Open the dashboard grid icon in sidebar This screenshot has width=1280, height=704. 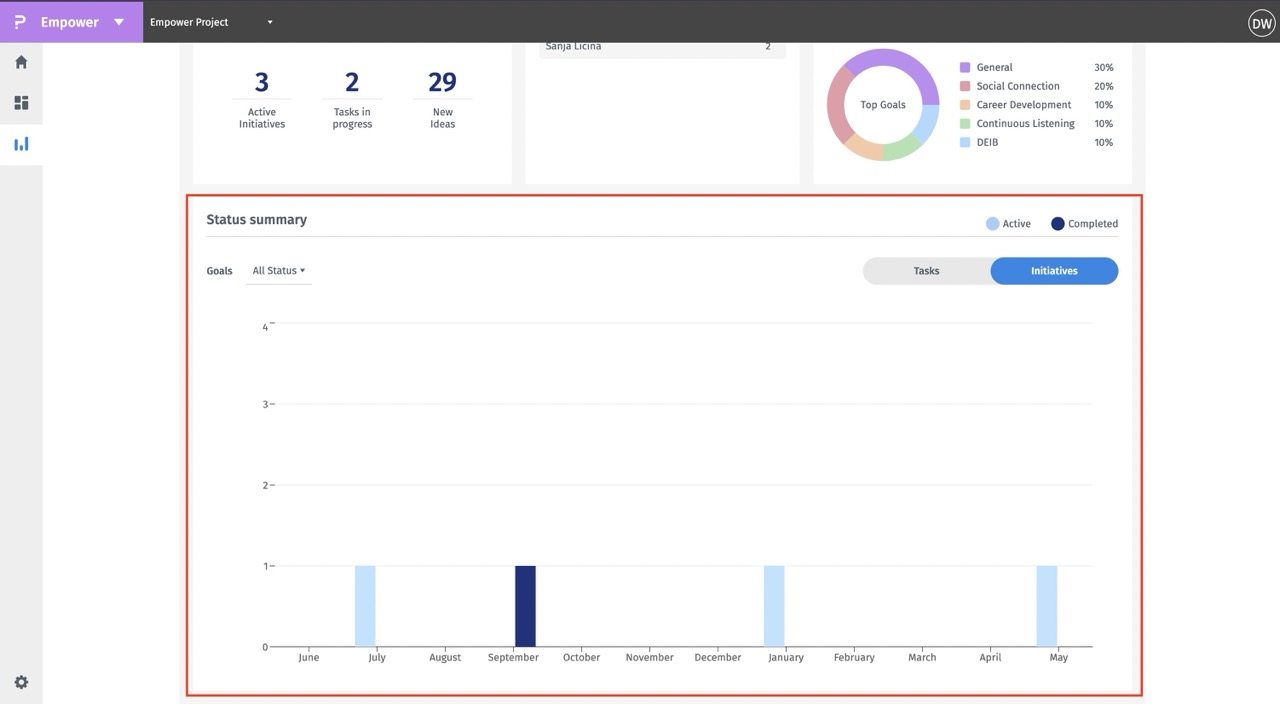[x=21, y=103]
